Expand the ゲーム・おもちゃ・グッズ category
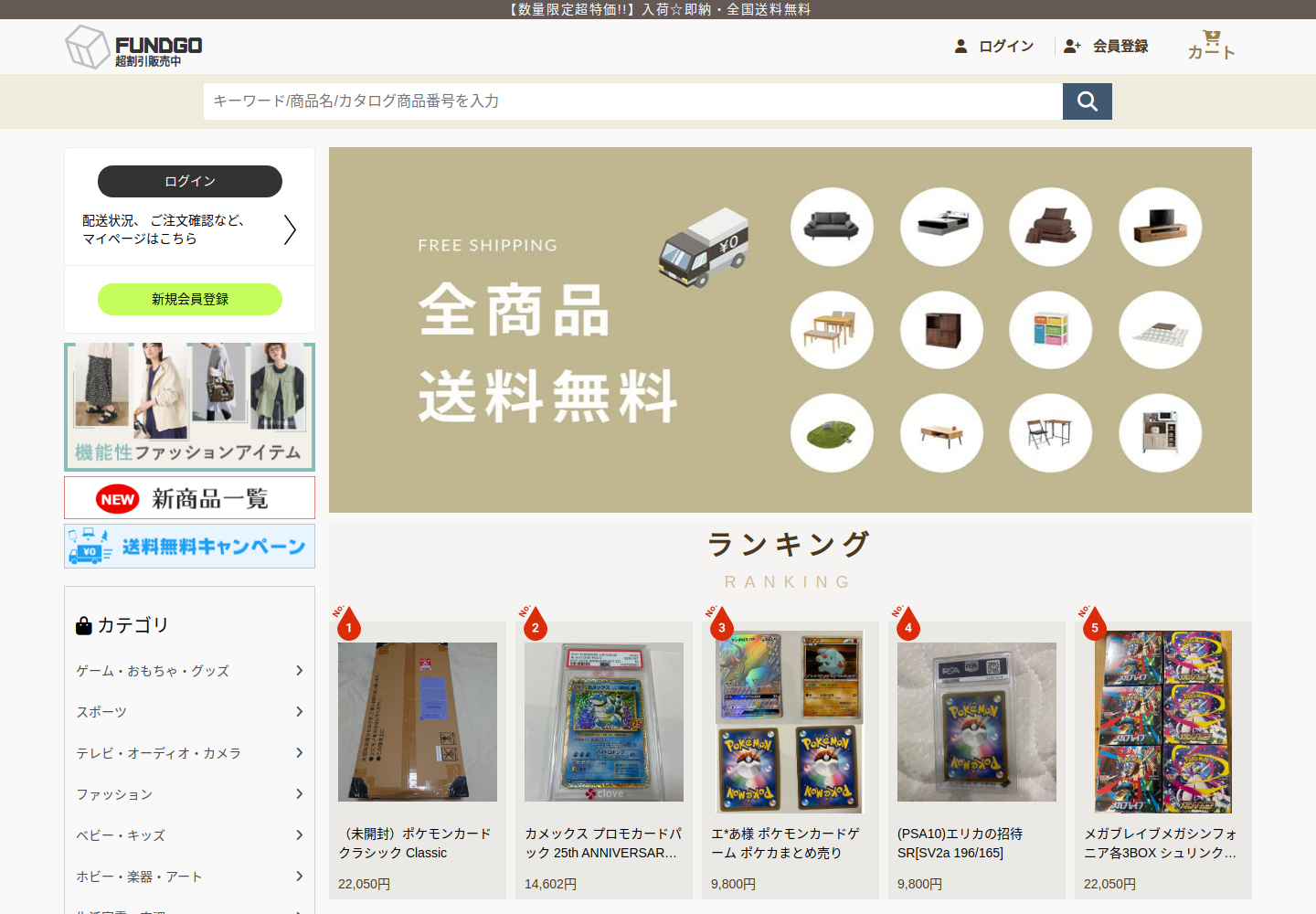1316x914 pixels. 189,671
